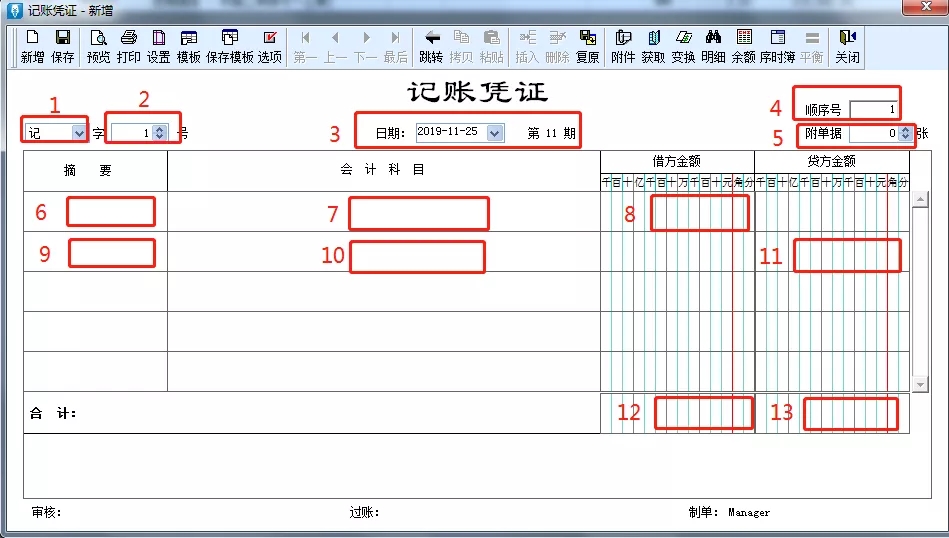Open the 模板 template tool
The width and height of the screenshot is (949, 538).
188,47
